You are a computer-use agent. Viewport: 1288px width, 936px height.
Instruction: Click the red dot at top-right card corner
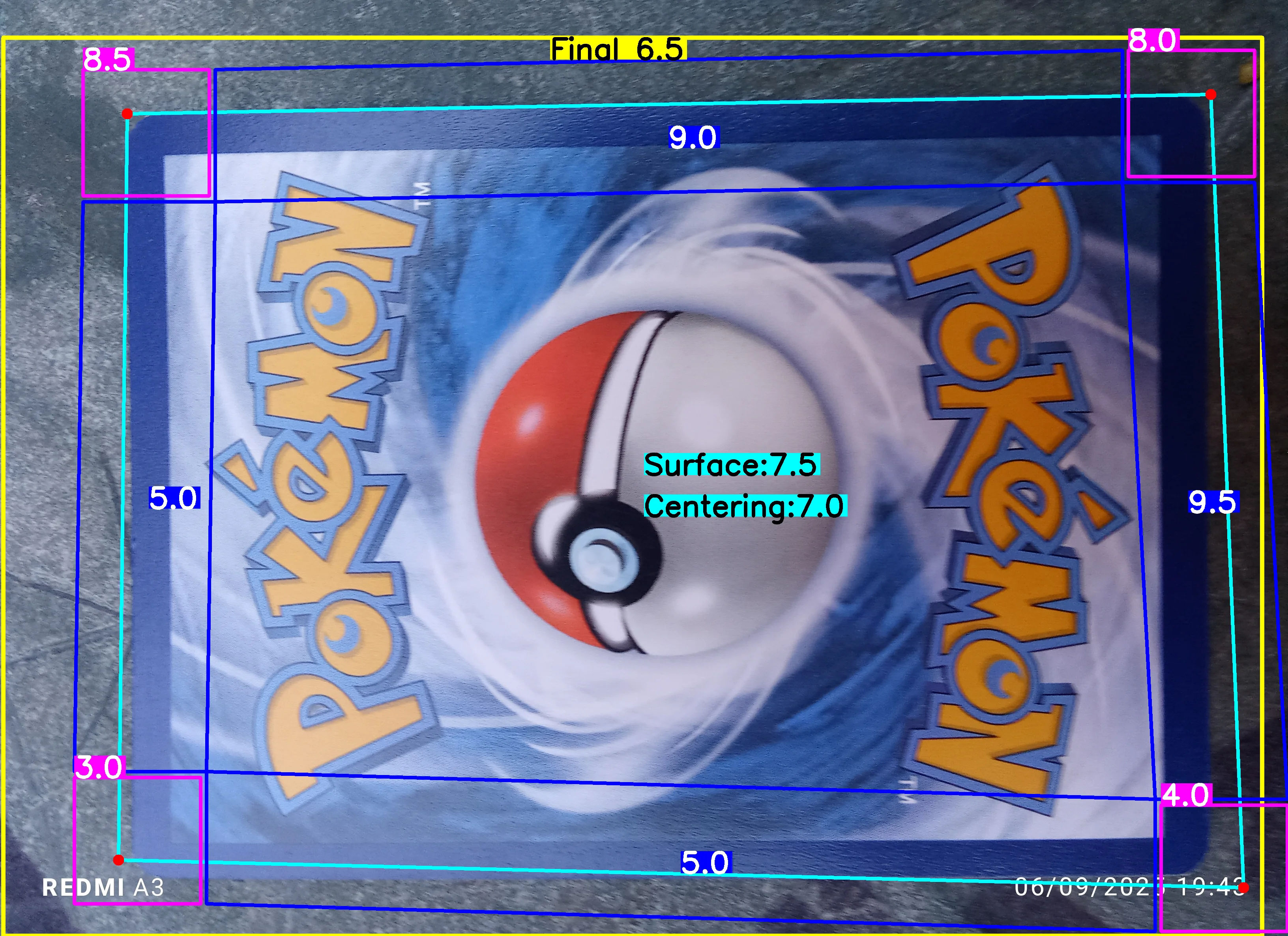tap(1211, 94)
